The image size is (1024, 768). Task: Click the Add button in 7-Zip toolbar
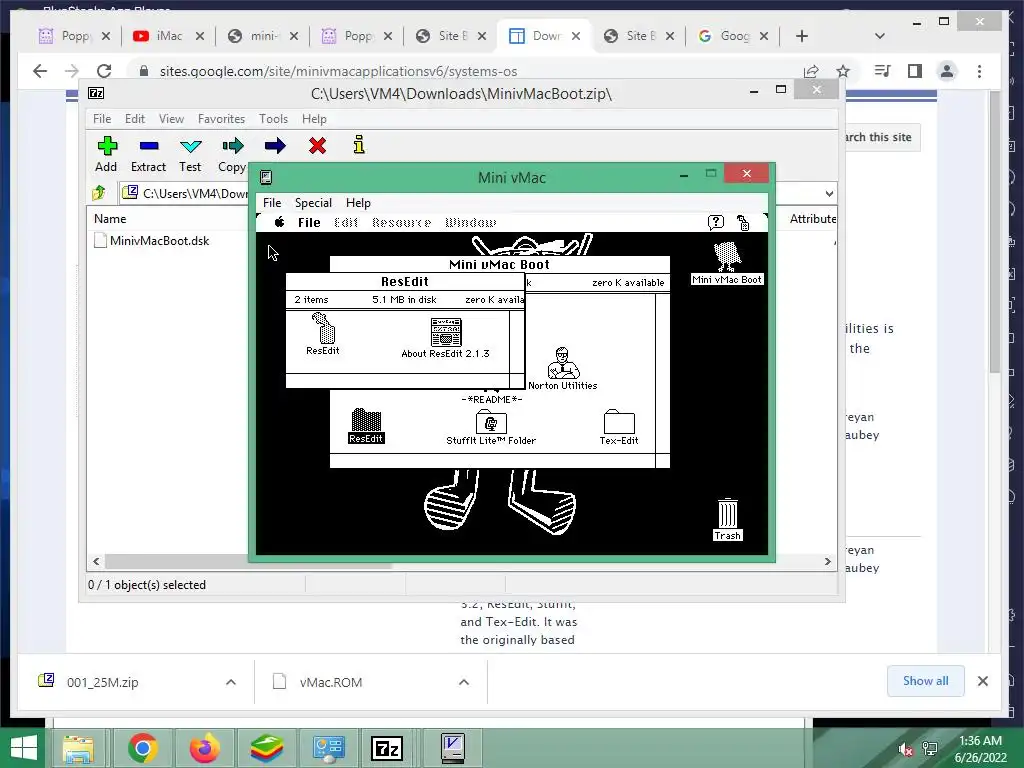point(106,154)
